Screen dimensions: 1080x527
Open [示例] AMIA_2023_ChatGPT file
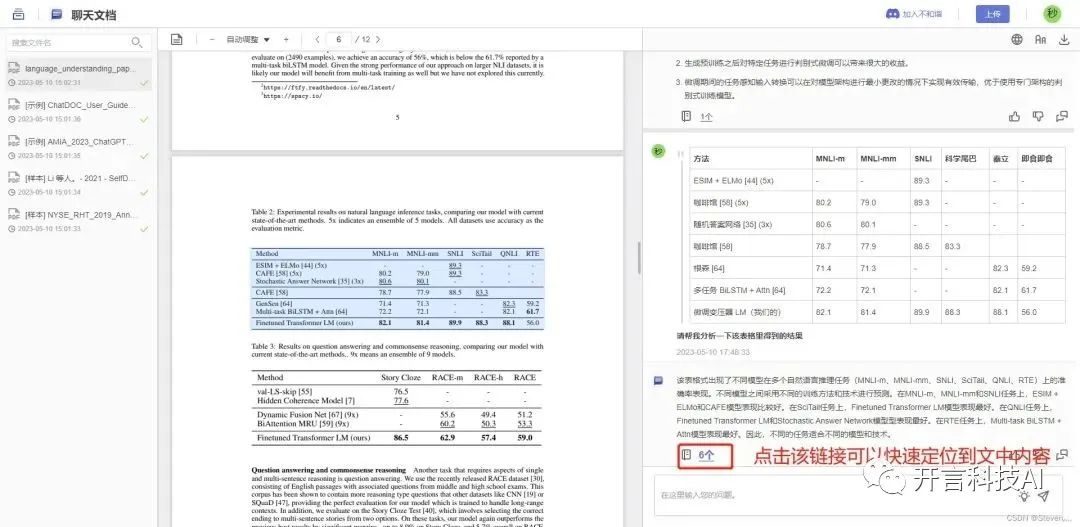(79, 147)
